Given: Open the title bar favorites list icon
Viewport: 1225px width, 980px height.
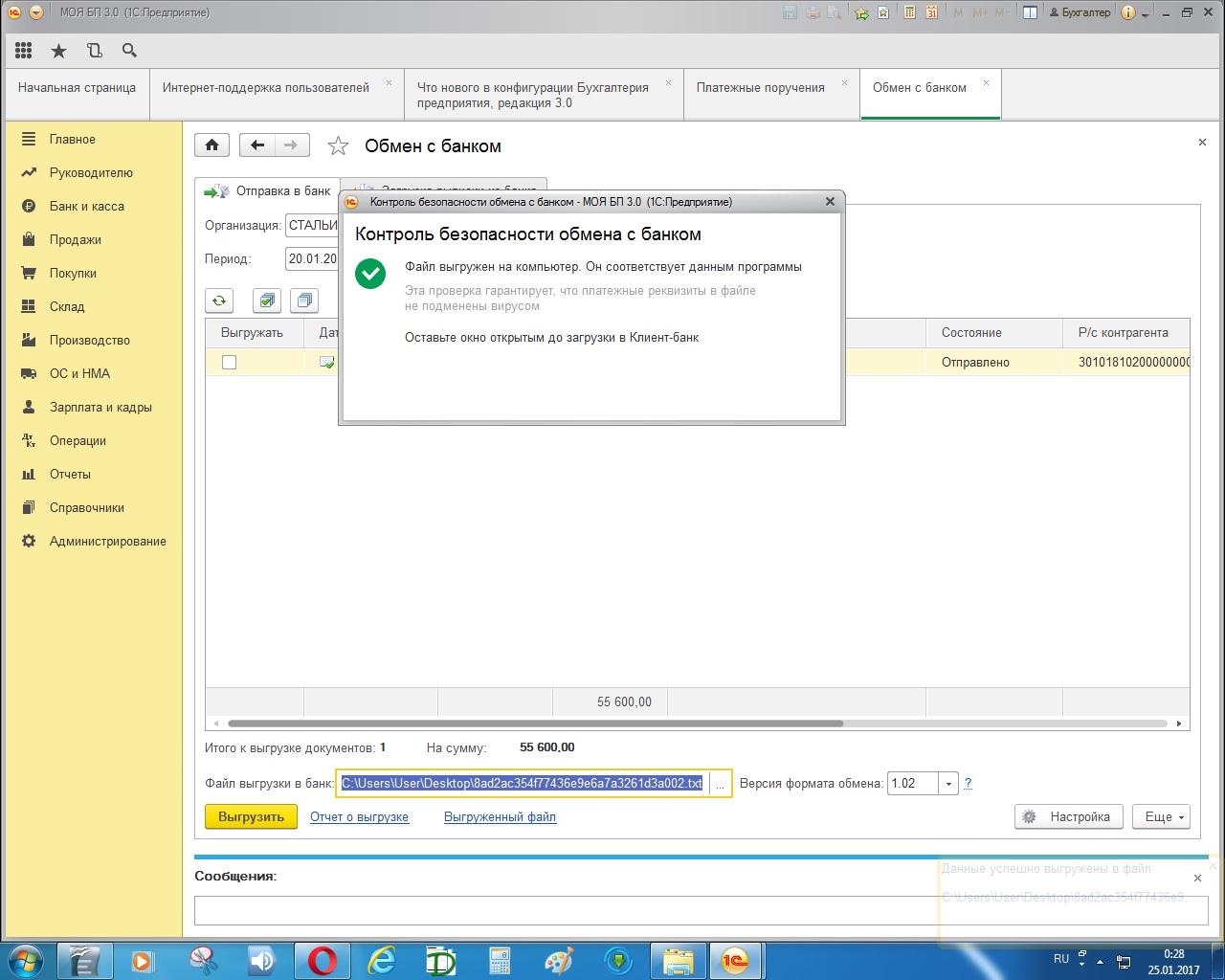Looking at the screenshot, I should [x=883, y=12].
